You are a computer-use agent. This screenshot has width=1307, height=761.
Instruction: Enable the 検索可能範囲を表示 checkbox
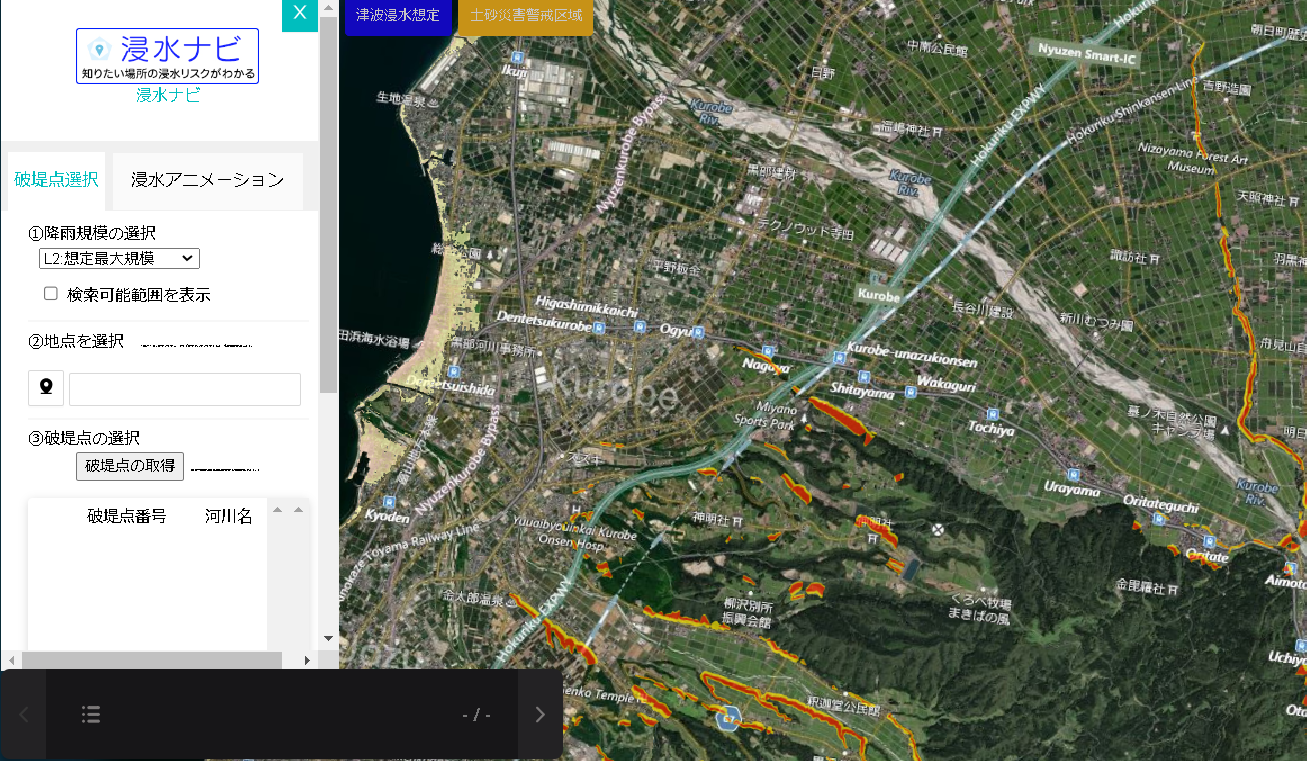click(51, 294)
